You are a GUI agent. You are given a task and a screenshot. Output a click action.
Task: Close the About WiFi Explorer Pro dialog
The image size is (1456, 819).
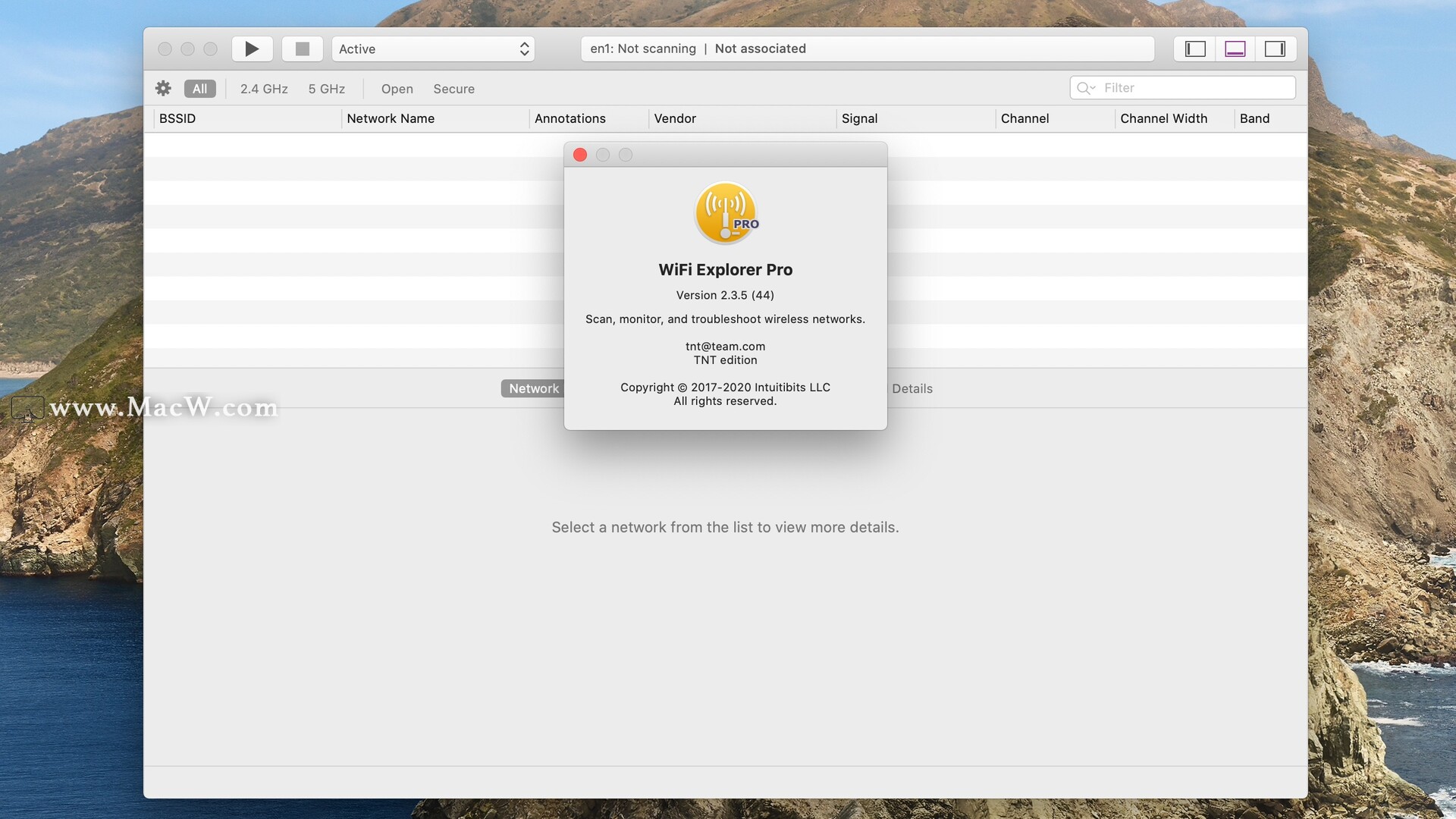click(x=580, y=155)
